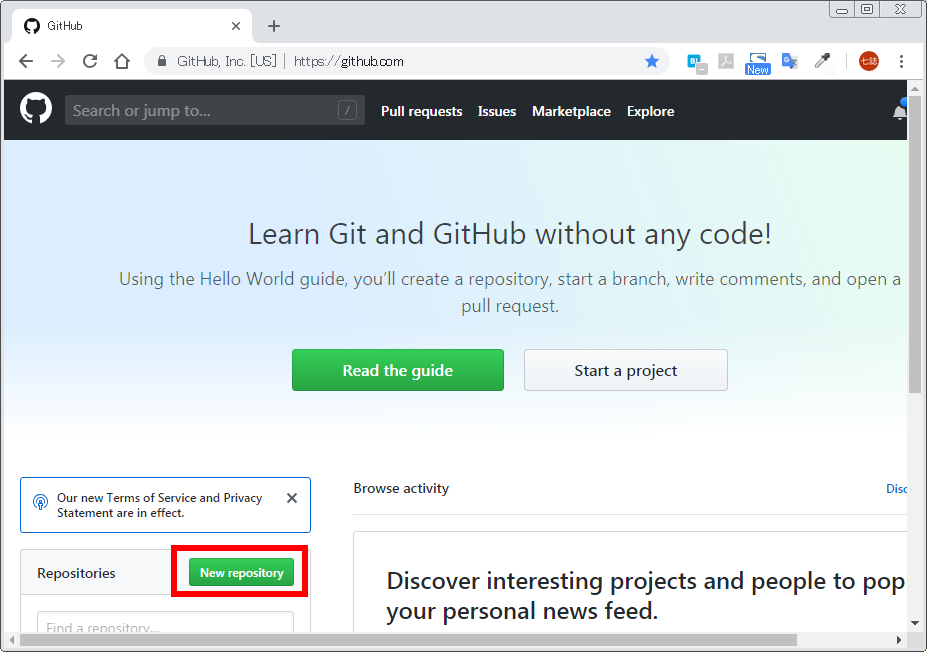Click the scroll down arrow on page
Viewport: 927px width, 652px height.
(915, 622)
